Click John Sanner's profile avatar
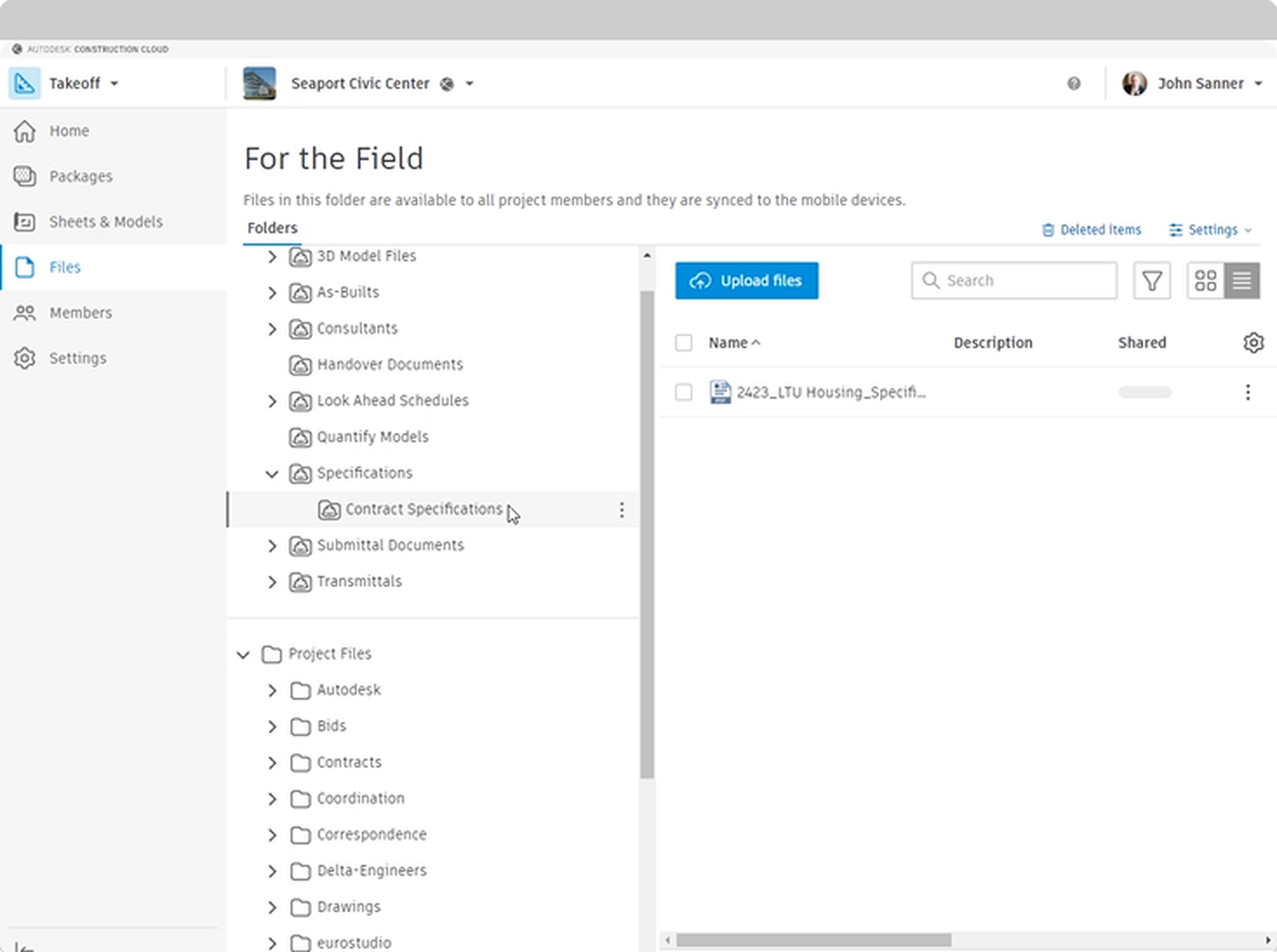 tap(1135, 84)
